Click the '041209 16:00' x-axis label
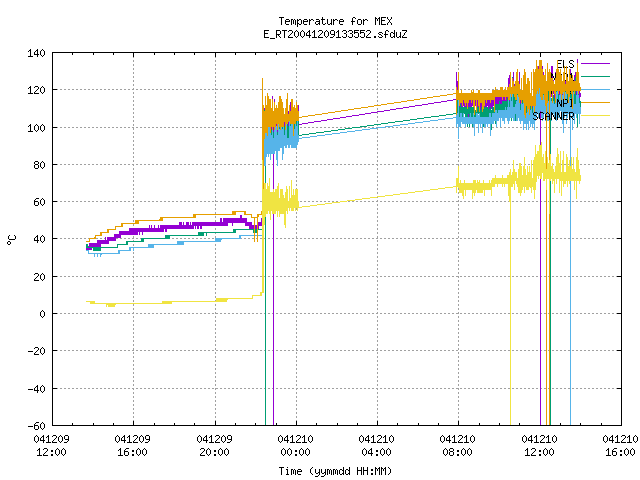Screen dimensions: 640x480 pyautogui.click(x=133, y=446)
